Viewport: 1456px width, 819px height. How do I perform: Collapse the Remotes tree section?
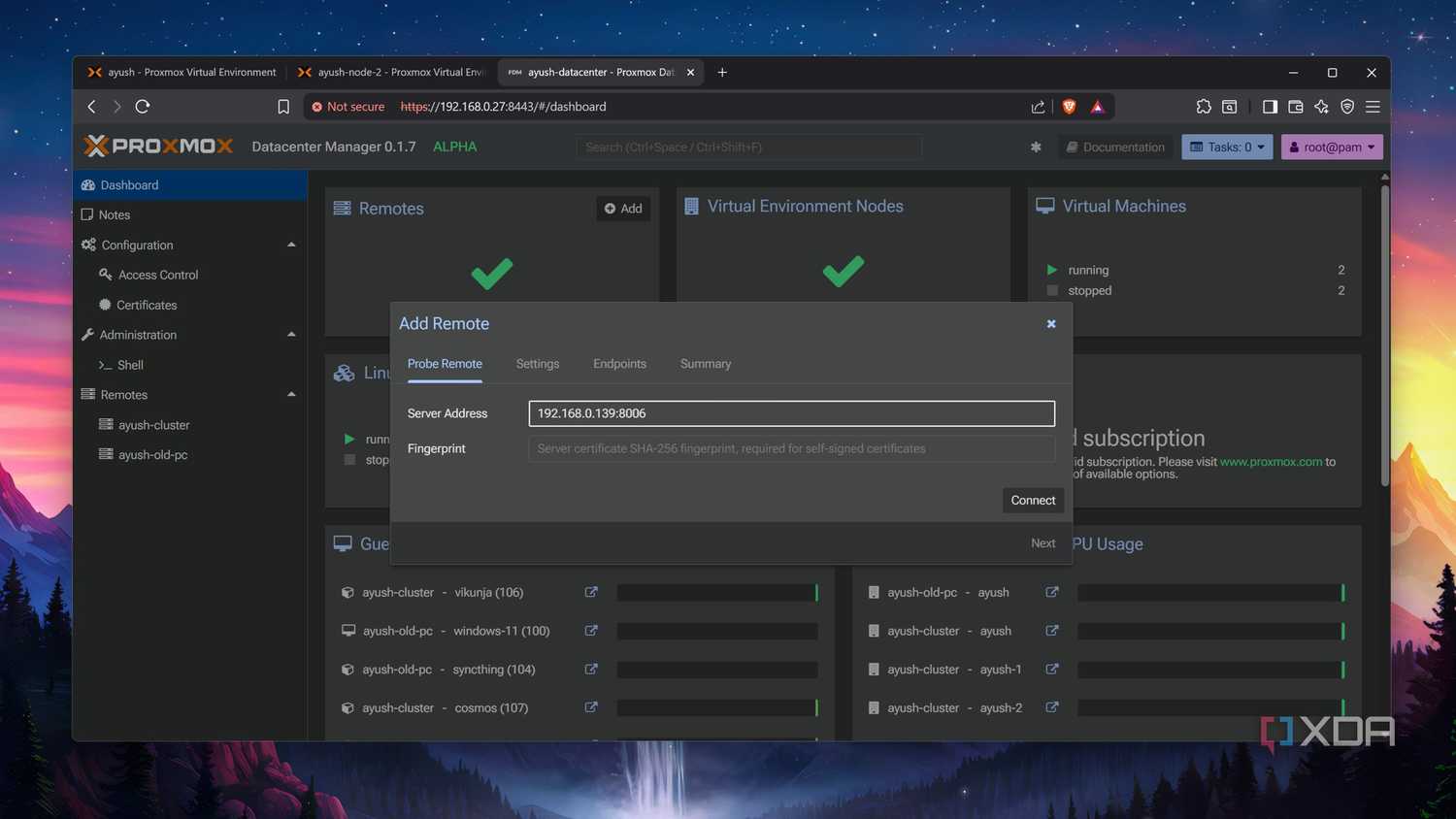pyautogui.click(x=291, y=395)
